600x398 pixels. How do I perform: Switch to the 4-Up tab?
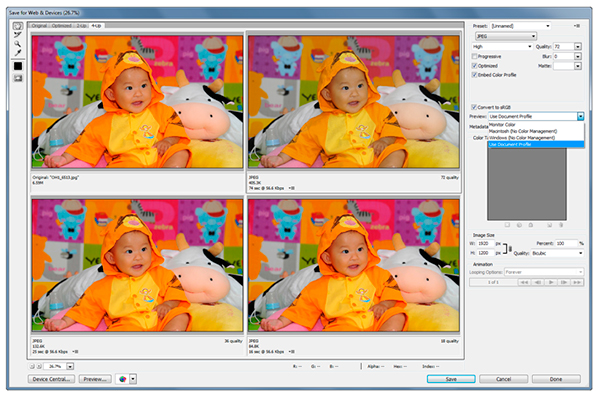[x=96, y=26]
